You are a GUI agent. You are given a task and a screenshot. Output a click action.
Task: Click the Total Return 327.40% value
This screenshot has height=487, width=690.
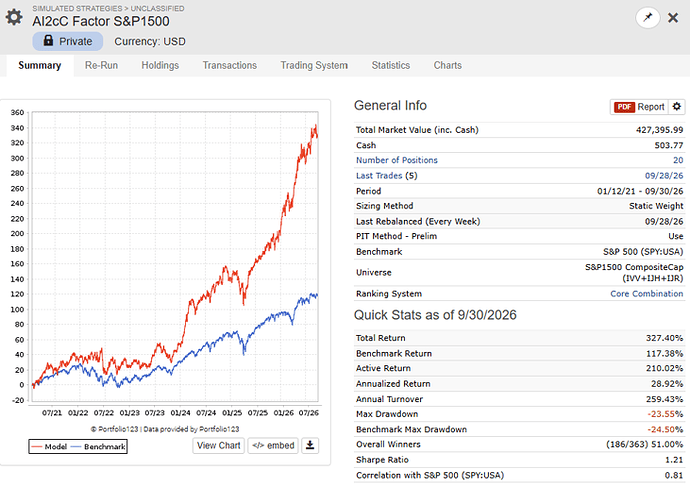[x=664, y=338]
